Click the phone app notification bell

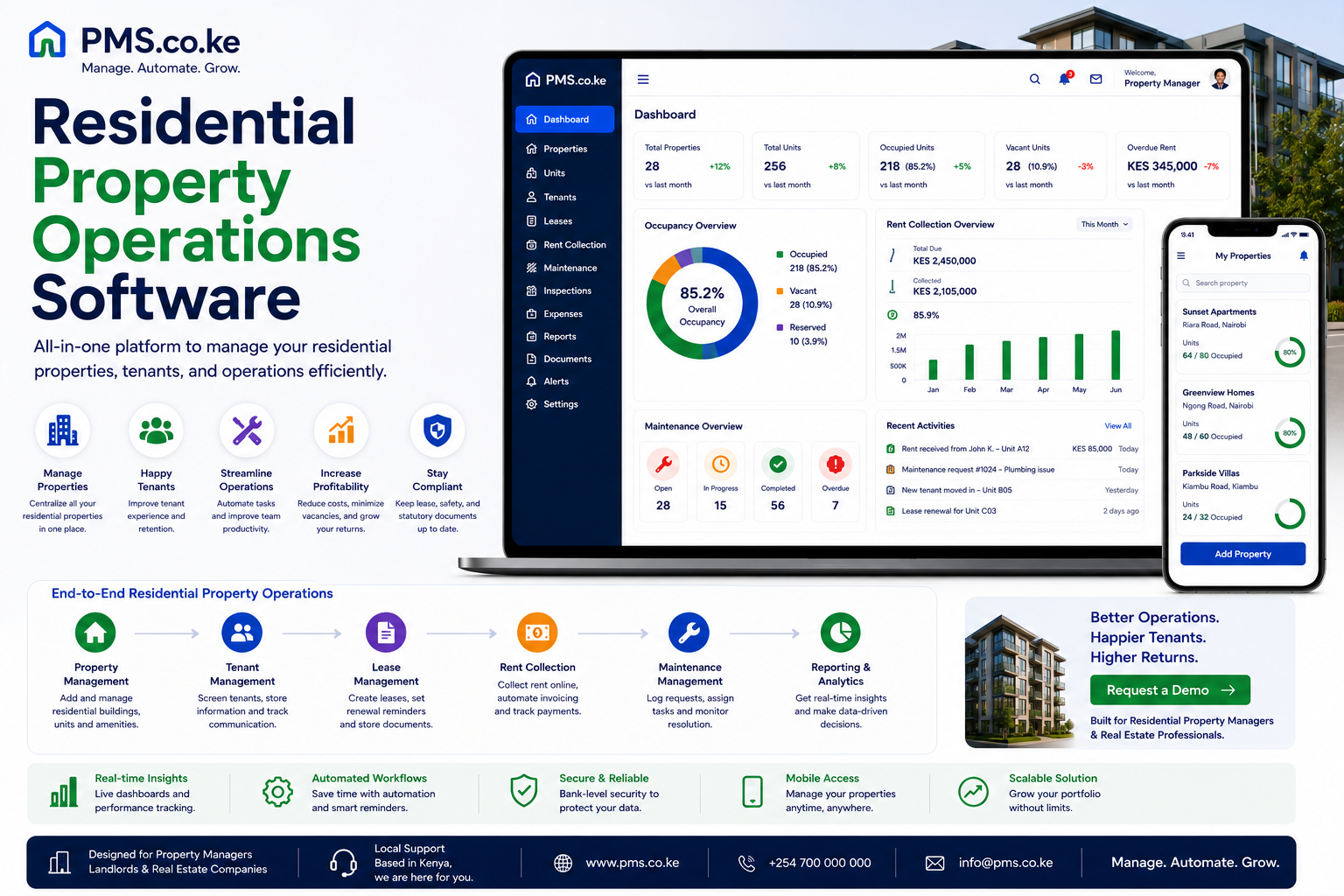pos(1304,255)
